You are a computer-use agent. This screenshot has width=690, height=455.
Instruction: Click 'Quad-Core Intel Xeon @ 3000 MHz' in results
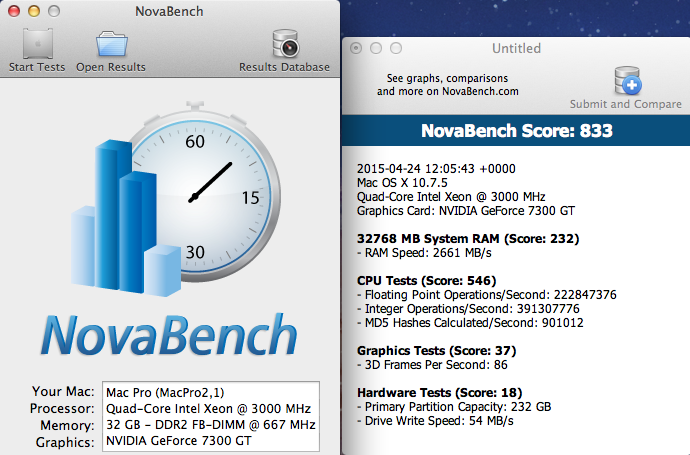(x=451, y=197)
